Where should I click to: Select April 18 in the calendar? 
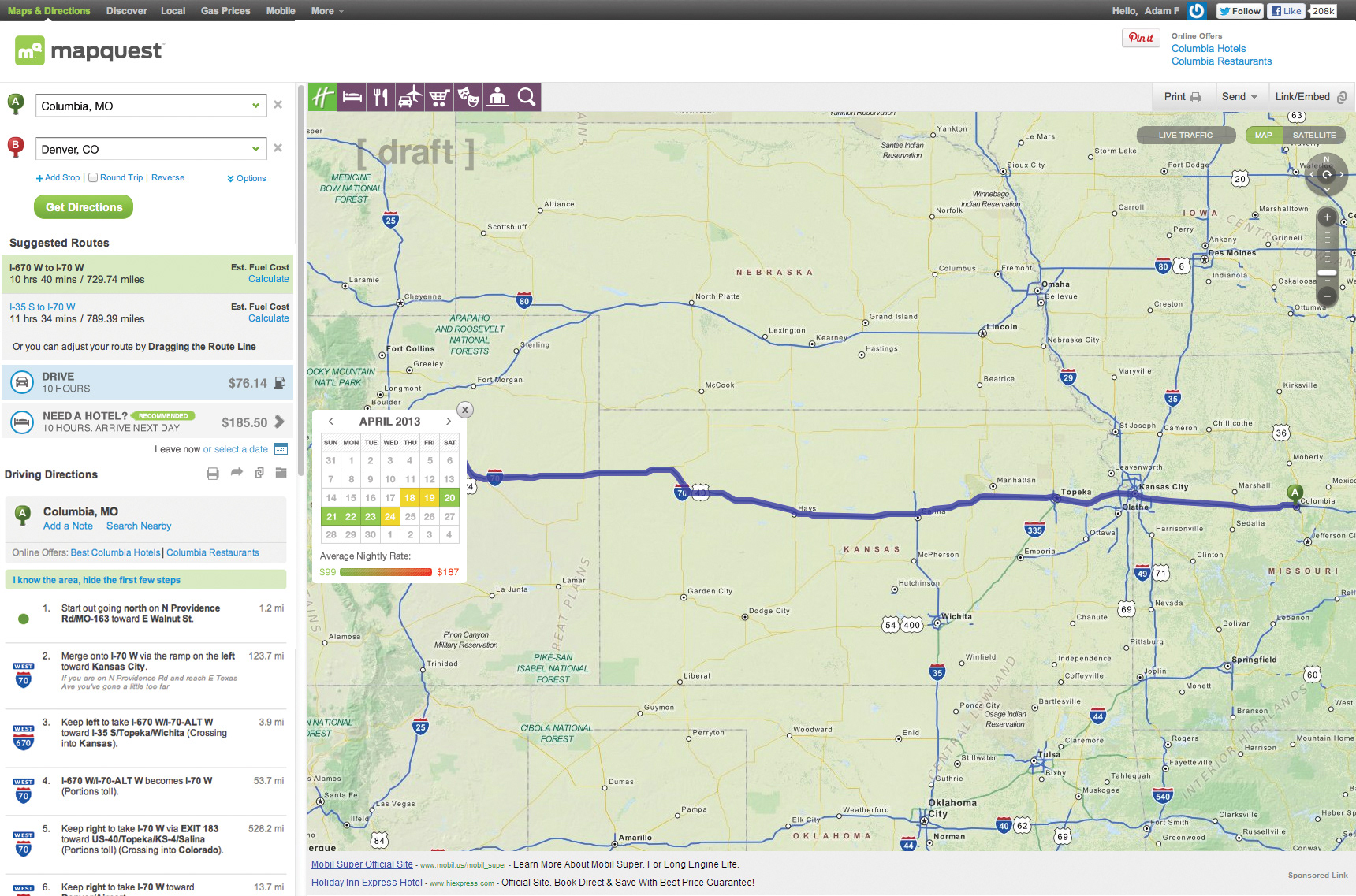coord(410,498)
